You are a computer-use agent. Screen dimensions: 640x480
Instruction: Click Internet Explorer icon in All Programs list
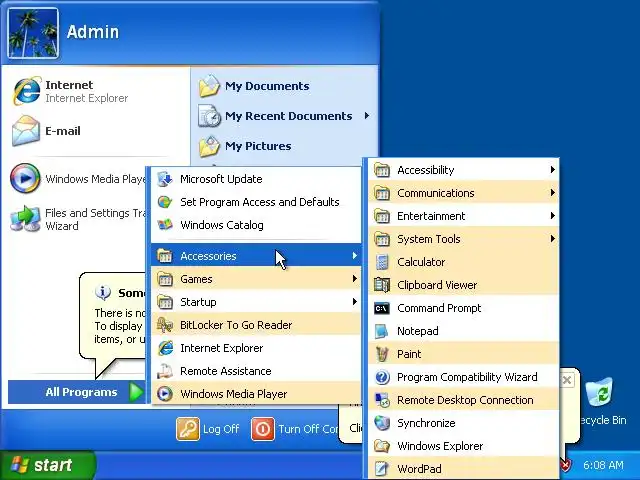tap(165, 348)
